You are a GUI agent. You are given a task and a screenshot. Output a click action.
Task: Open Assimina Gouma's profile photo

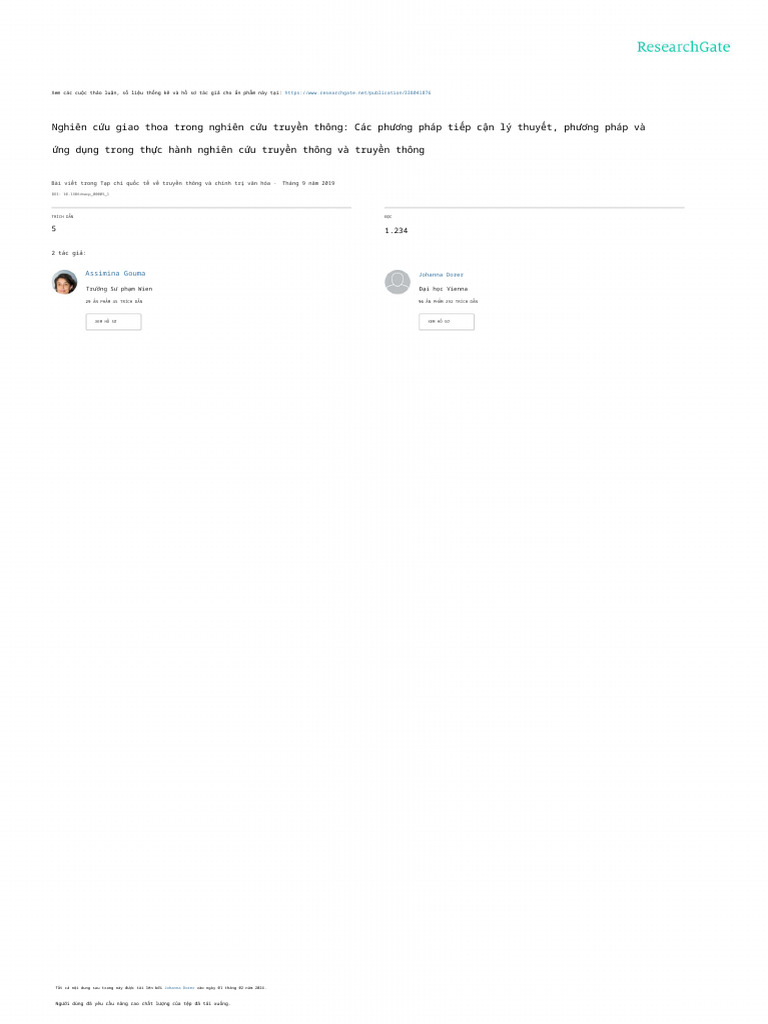[65, 282]
